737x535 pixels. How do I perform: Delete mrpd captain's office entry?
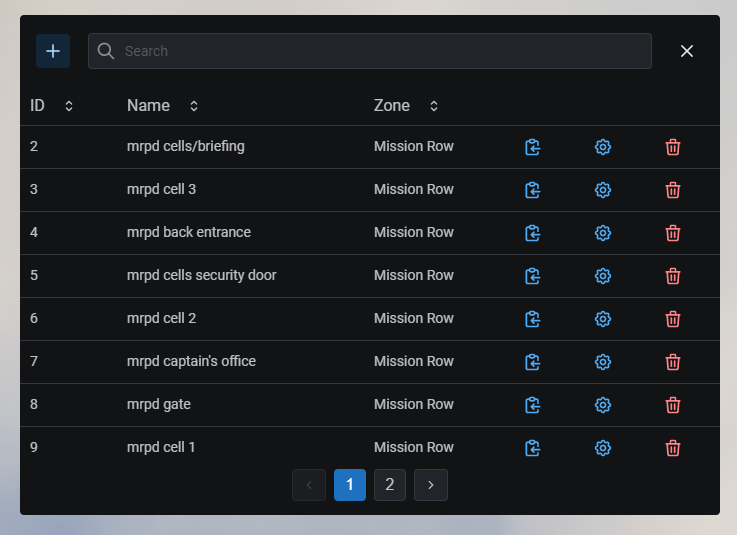673,362
